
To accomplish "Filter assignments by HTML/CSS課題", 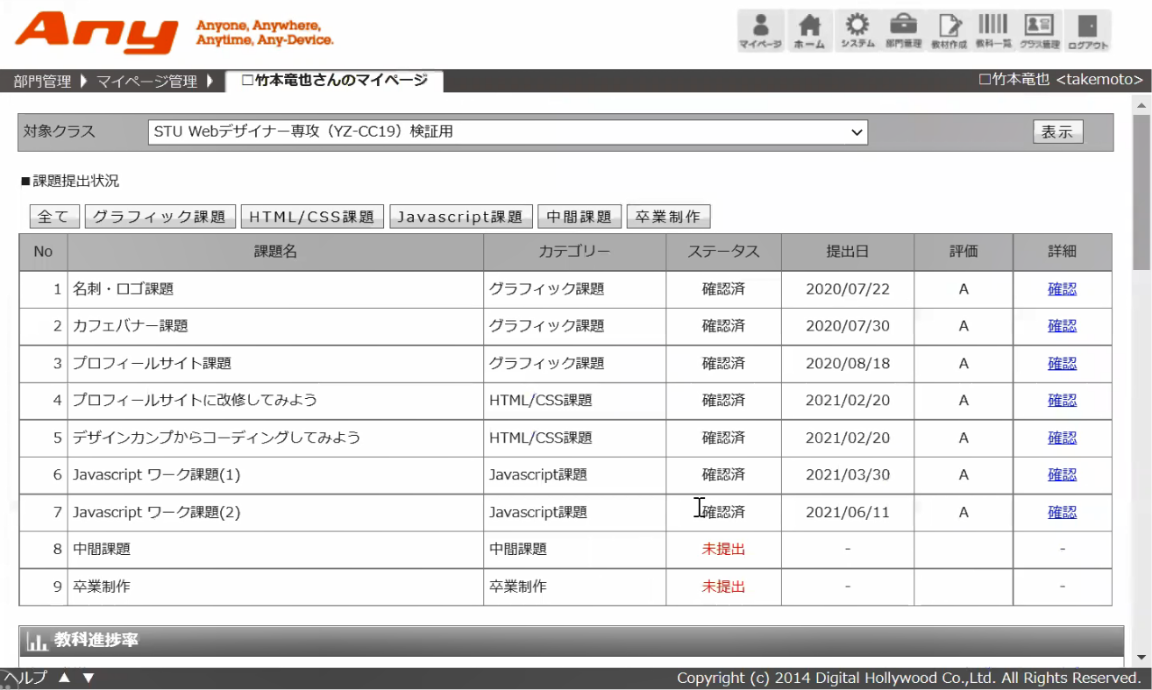I will point(311,217).
